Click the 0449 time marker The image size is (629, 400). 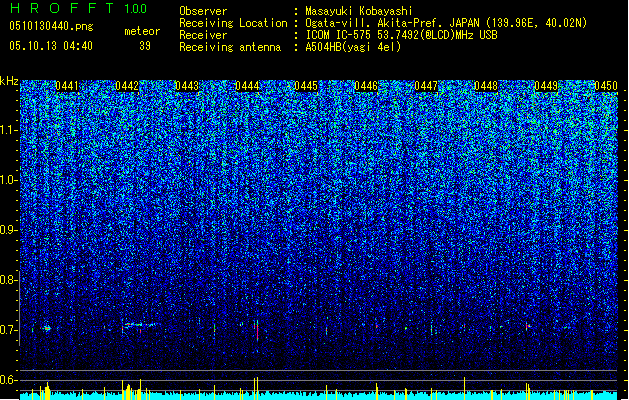pyautogui.click(x=546, y=86)
